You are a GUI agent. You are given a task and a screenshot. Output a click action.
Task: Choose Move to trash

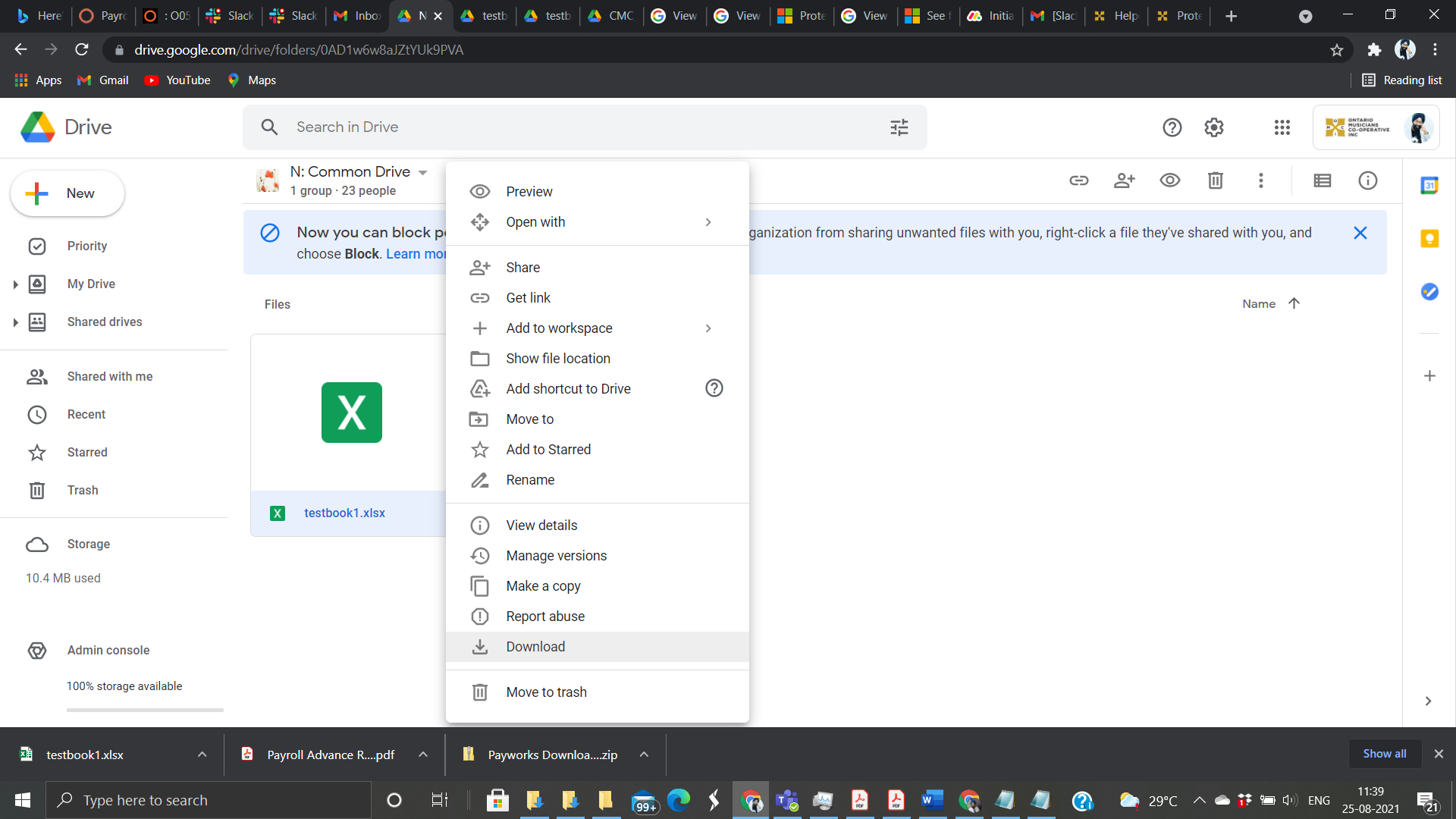click(598, 692)
